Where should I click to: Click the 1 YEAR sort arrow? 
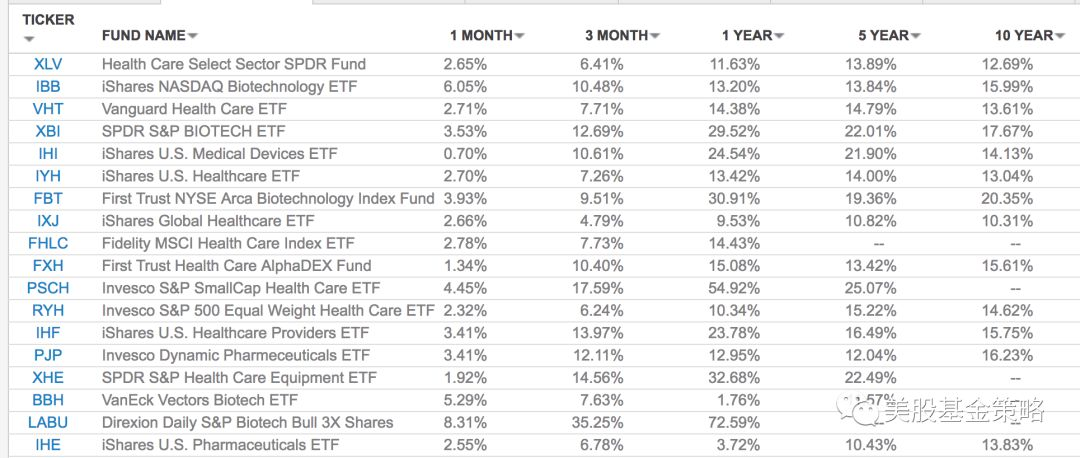click(x=779, y=36)
